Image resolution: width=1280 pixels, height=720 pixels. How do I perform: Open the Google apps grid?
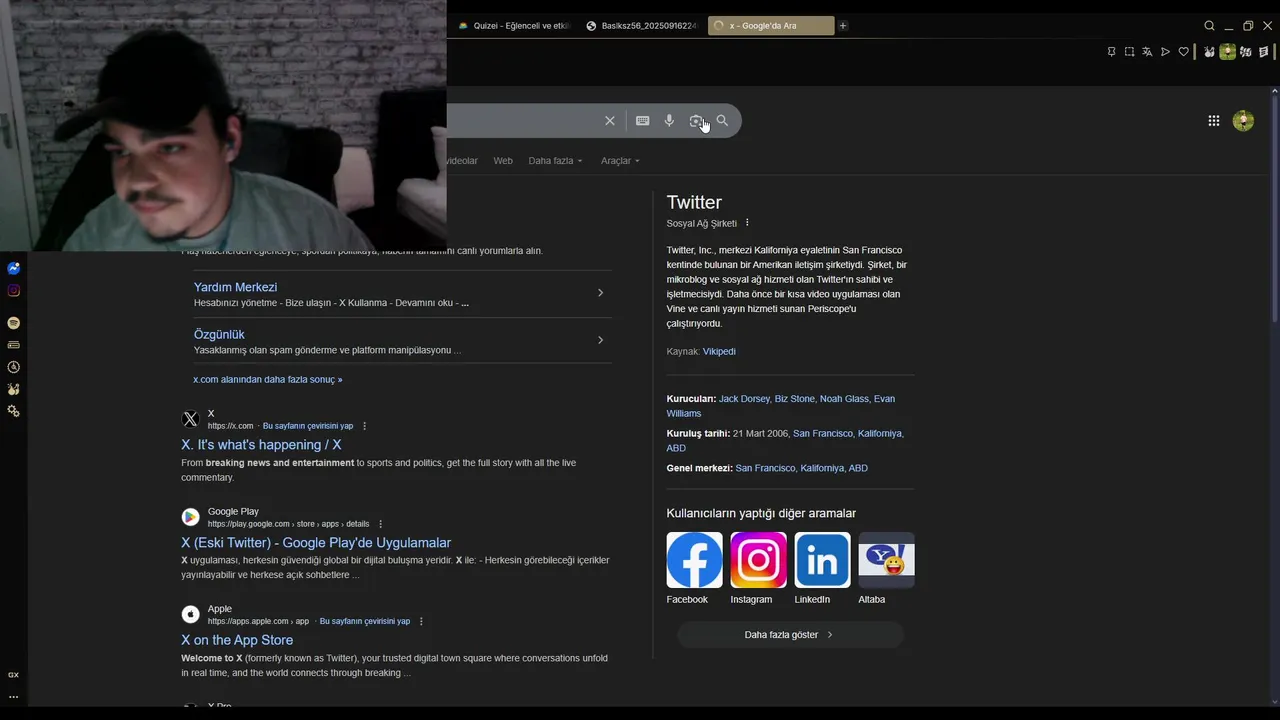pyautogui.click(x=1214, y=121)
